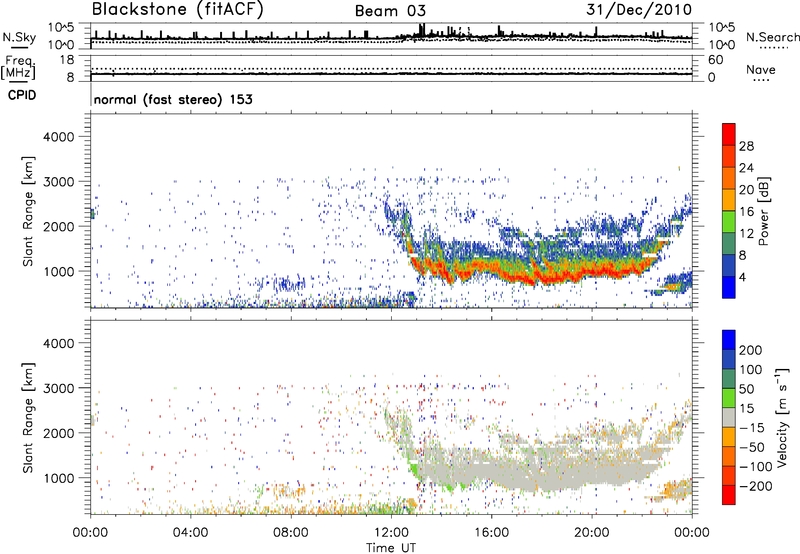Select the "-15" velocity colorbar value
The width and height of the screenshot is (800, 554).
tap(752, 428)
